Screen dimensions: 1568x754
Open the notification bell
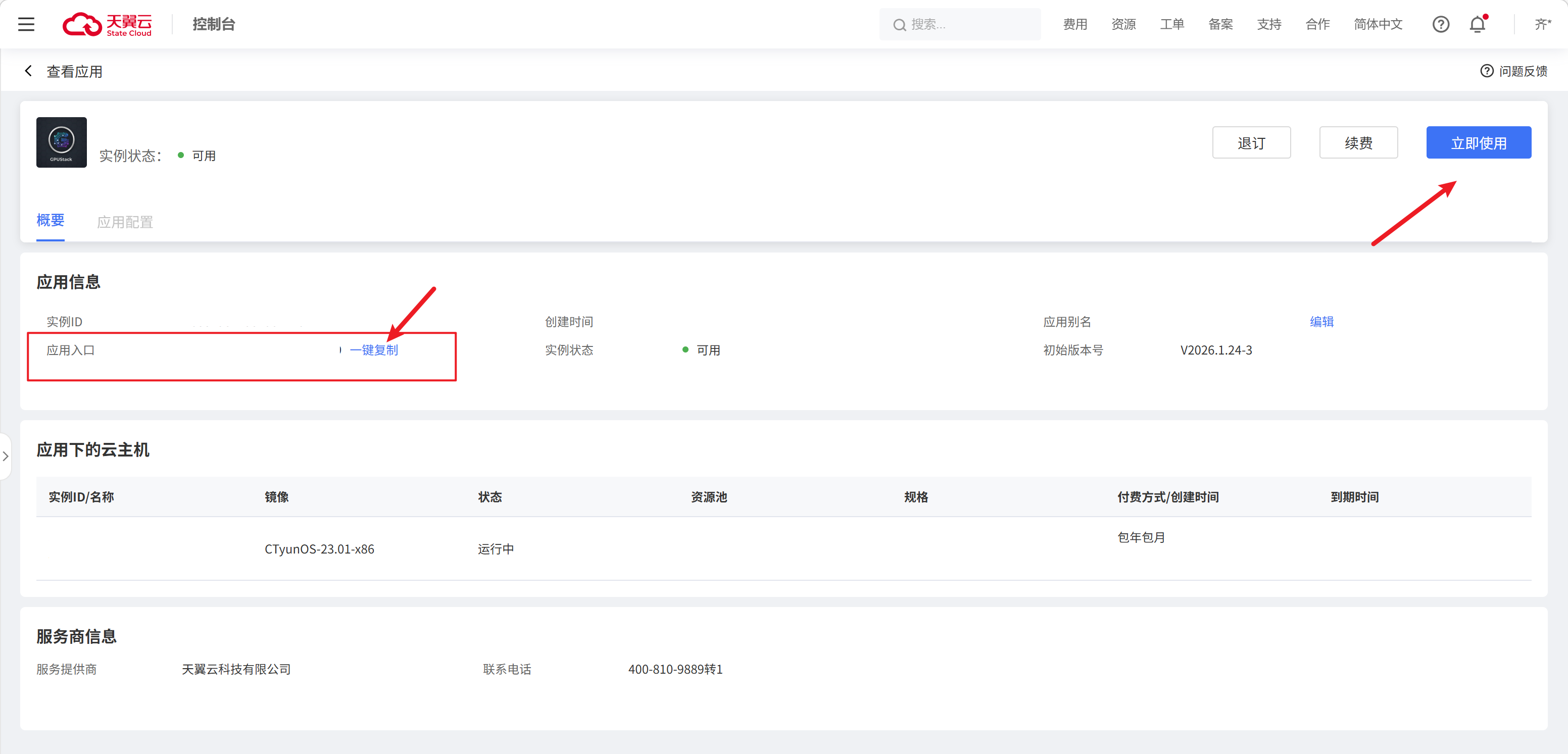(1477, 24)
